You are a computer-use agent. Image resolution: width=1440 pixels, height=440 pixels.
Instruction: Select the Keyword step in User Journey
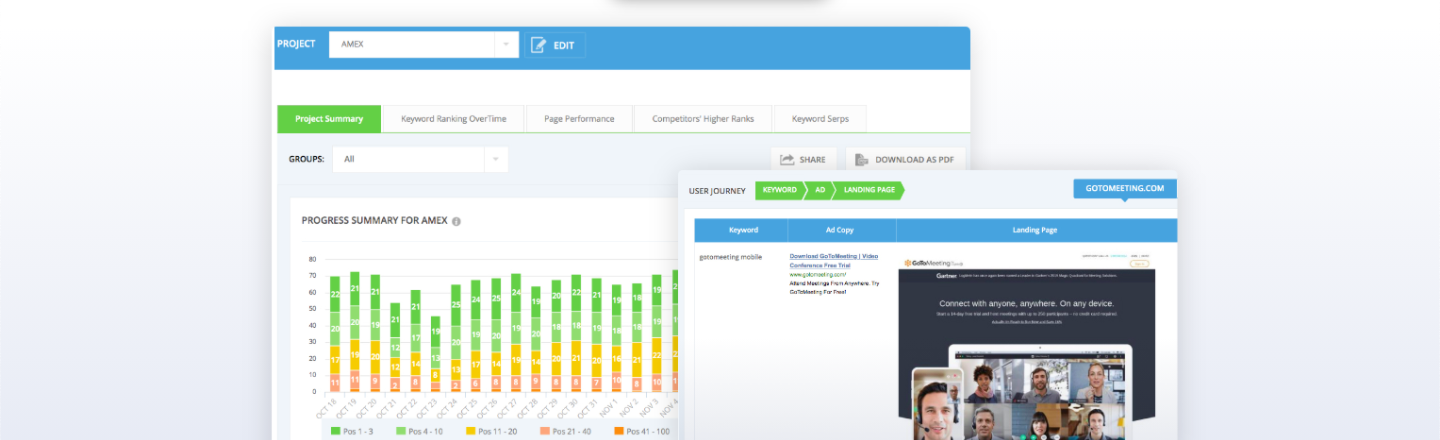click(x=779, y=190)
